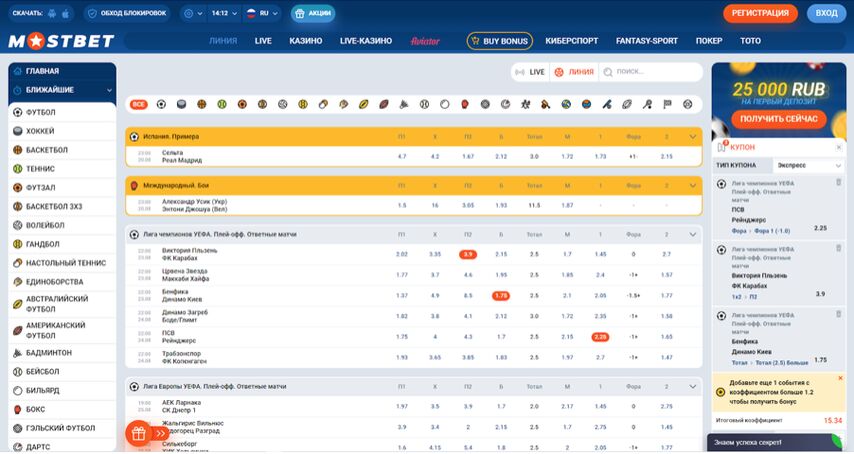This screenshot has height=454, width=854.
Task: Select the badminton shuttlecock icon in filter row
Action: tap(404, 104)
